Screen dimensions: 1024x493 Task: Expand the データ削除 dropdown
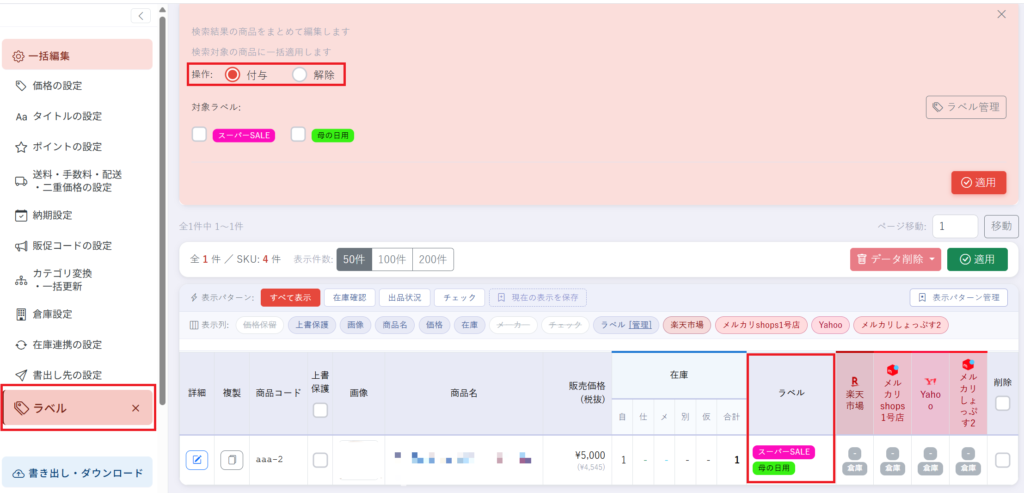(895, 259)
